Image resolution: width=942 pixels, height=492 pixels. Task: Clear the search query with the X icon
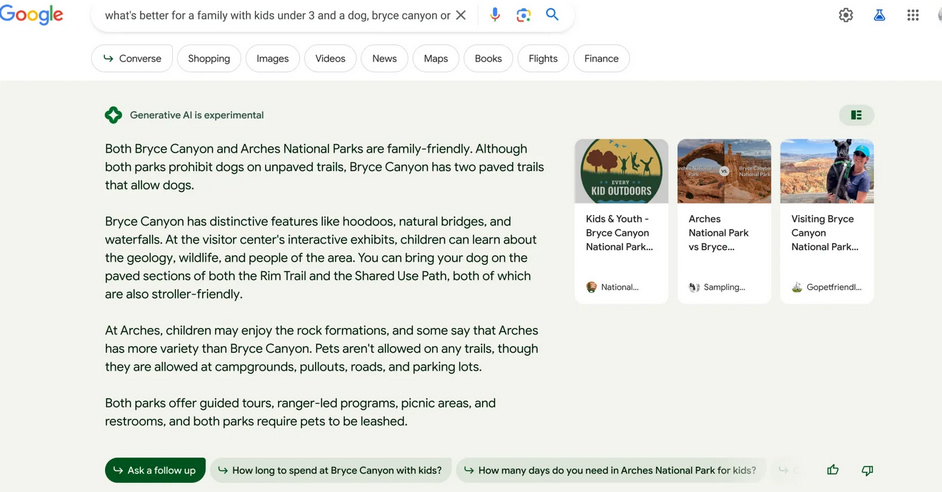[461, 15]
